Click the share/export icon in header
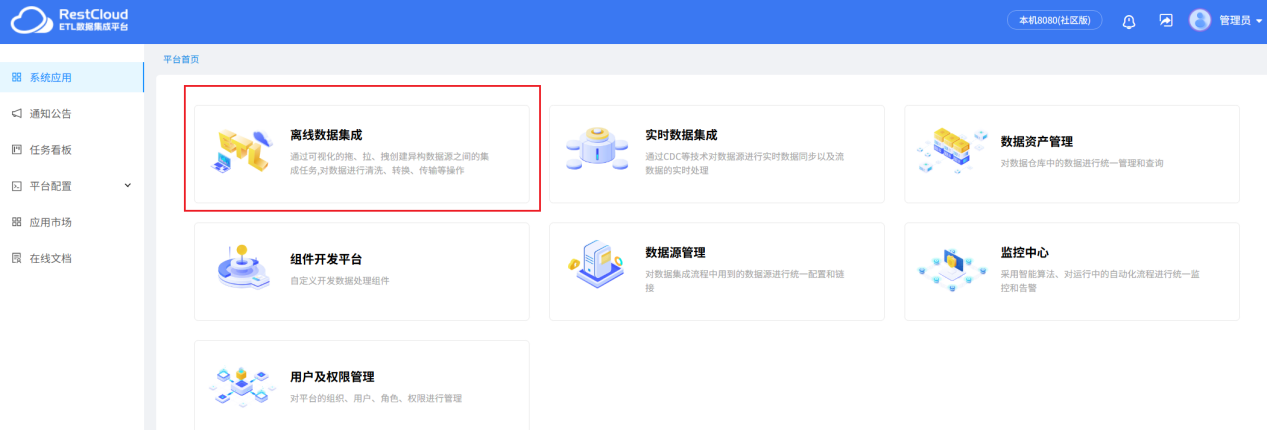The width and height of the screenshot is (1267, 430). [1166, 20]
